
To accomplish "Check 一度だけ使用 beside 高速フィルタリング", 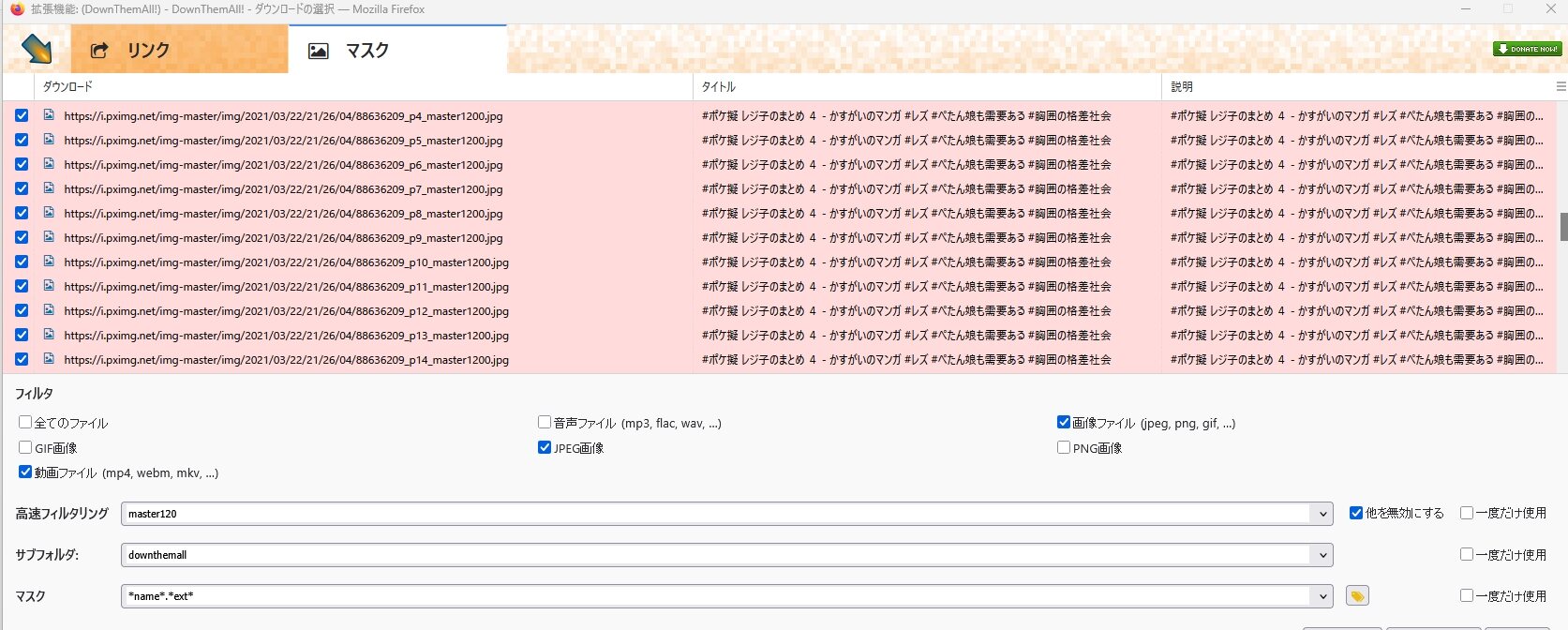I will point(1467,513).
